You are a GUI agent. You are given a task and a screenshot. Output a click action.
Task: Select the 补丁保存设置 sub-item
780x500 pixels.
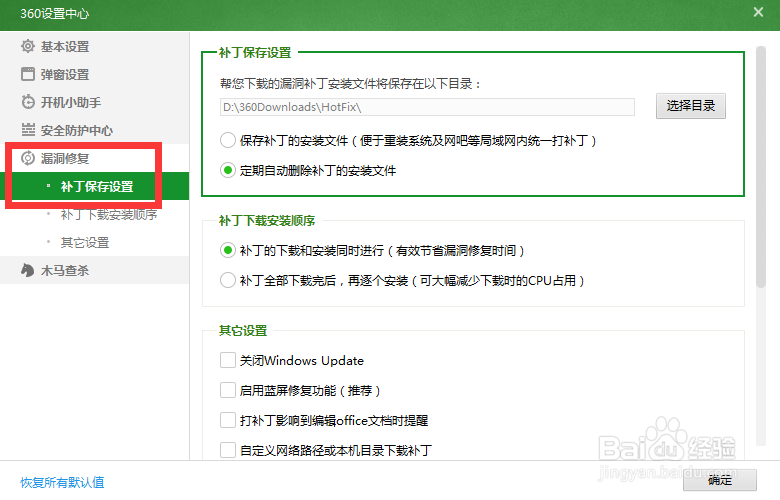pos(95,186)
